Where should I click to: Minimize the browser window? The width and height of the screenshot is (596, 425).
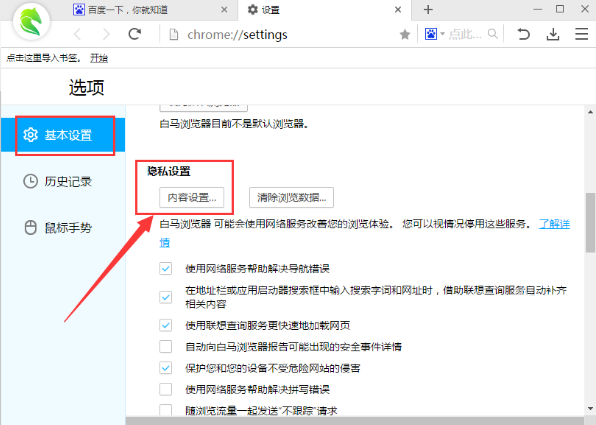(x=537, y=9)
